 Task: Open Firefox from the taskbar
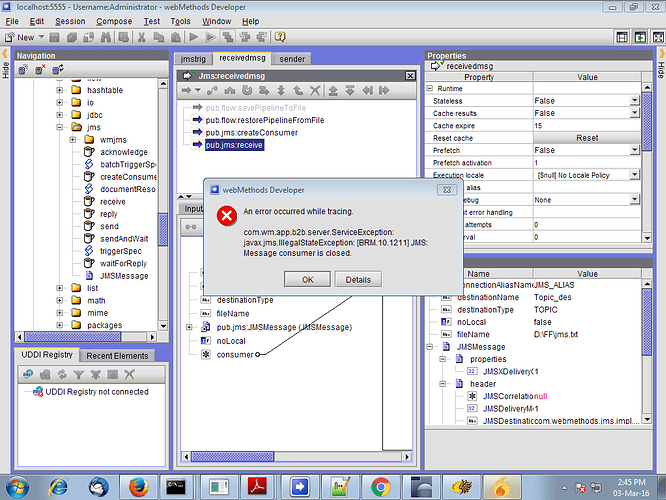coord(138,487)
